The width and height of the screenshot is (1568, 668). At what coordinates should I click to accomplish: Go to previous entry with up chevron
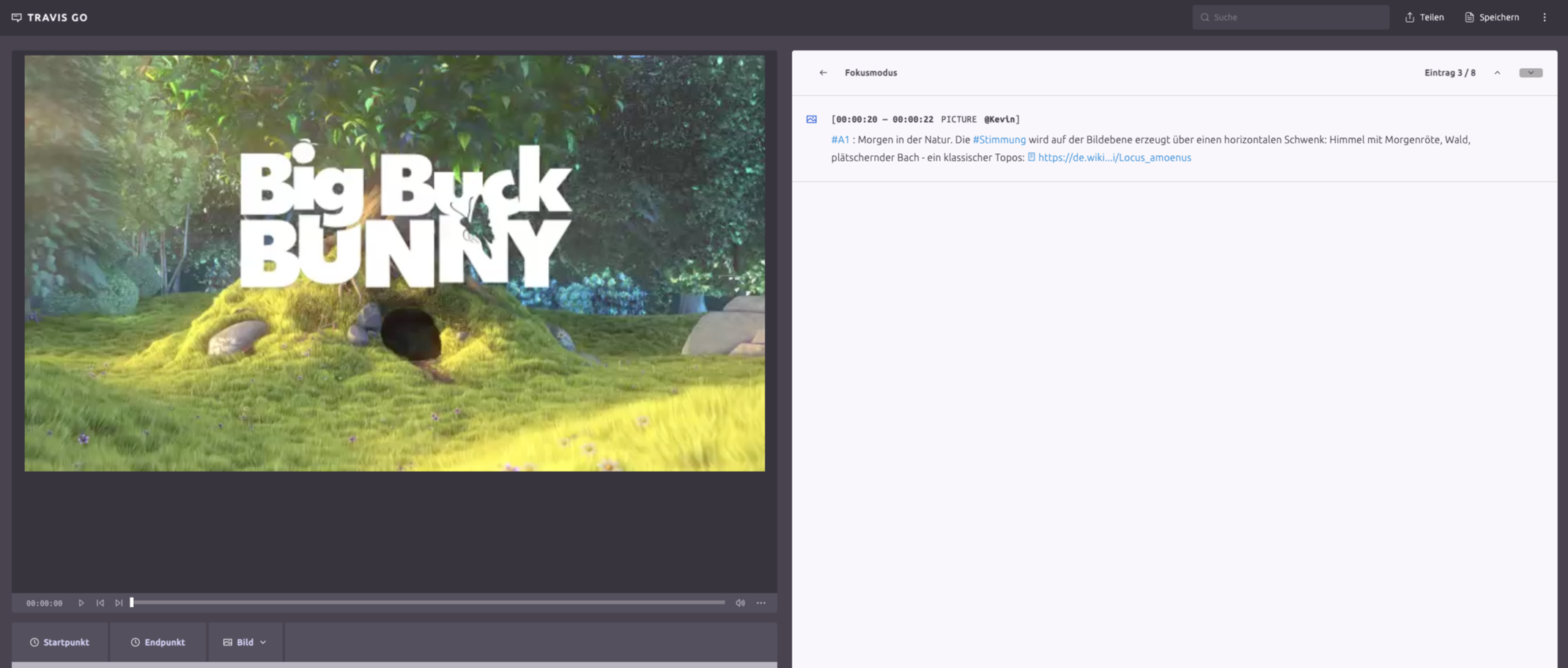tap(1497, 73)
